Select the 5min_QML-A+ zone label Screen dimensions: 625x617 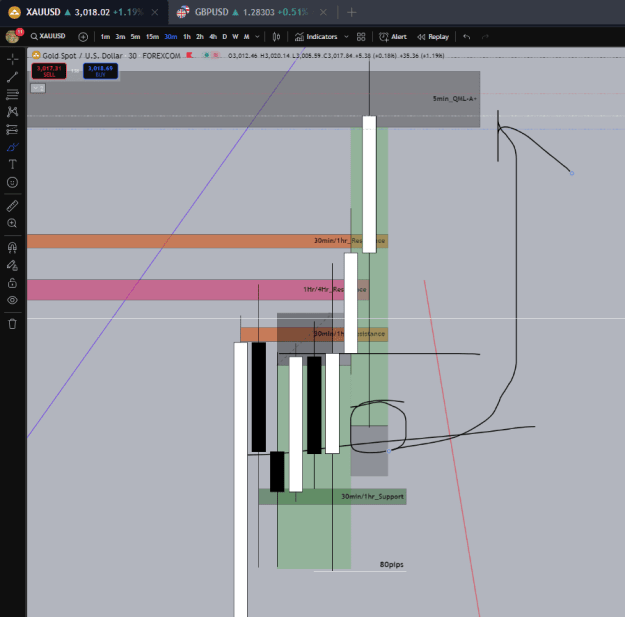(455, 99)
